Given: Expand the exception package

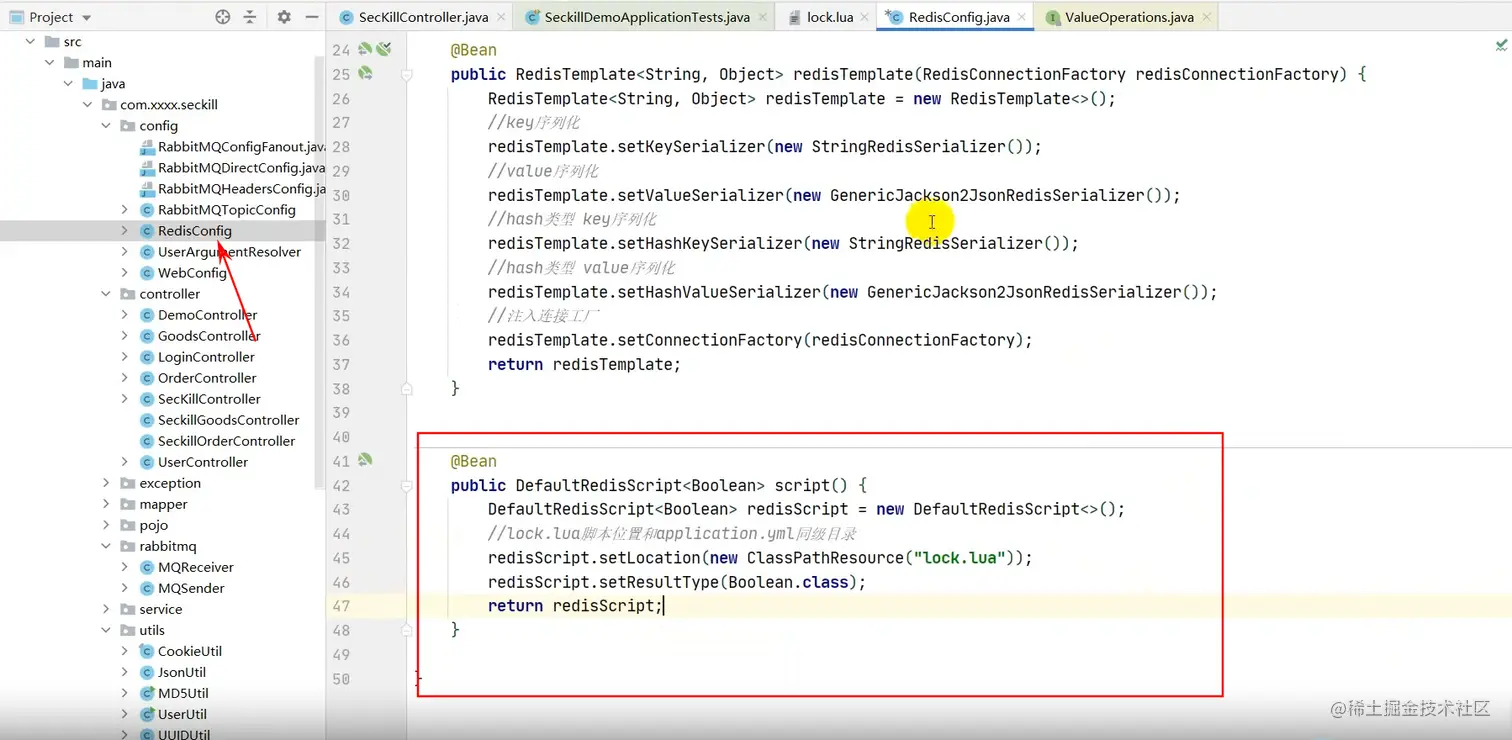Looking at the screenshot, I should [x=106, y=483].
